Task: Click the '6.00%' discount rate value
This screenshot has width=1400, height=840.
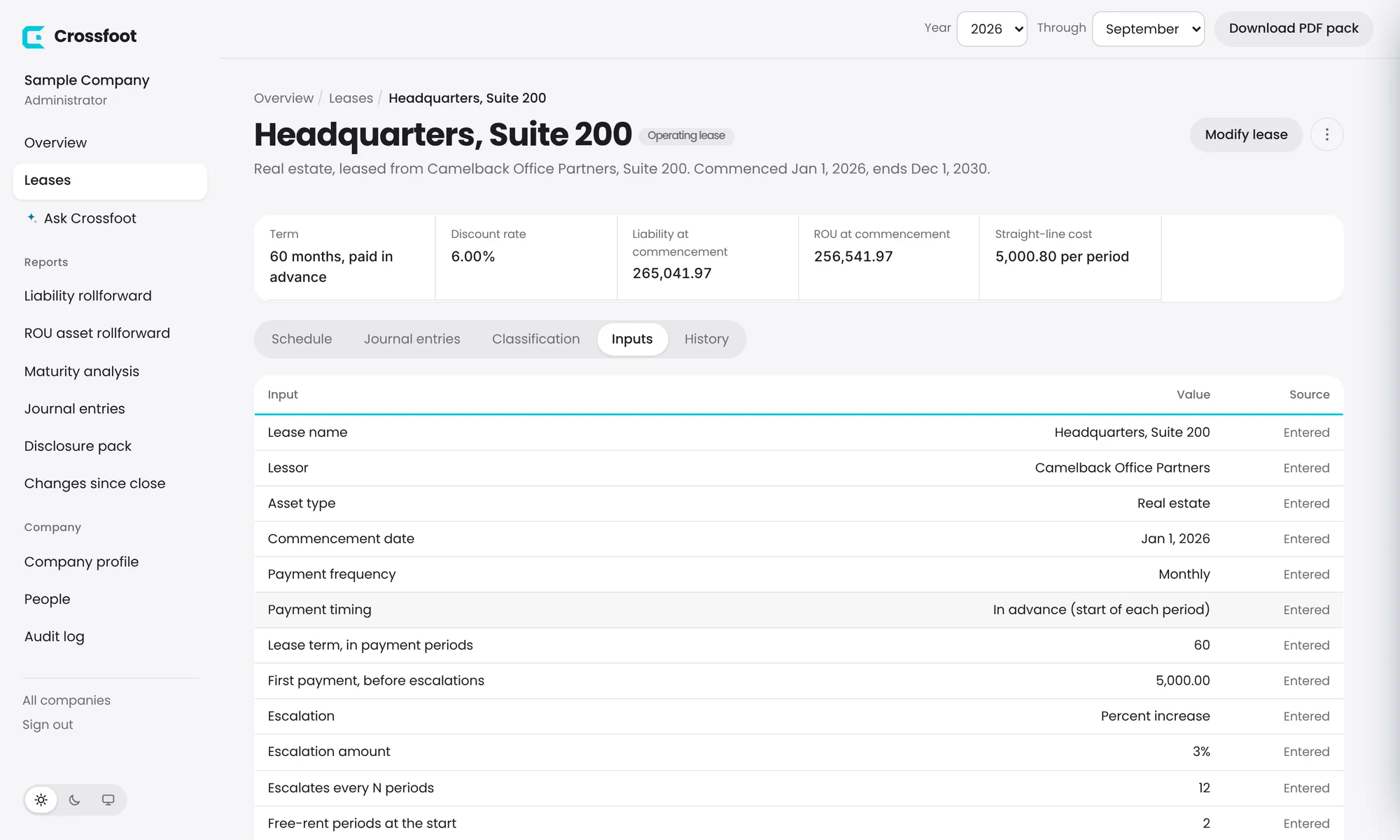Action: pyautogui.click(x=473, y=256)
